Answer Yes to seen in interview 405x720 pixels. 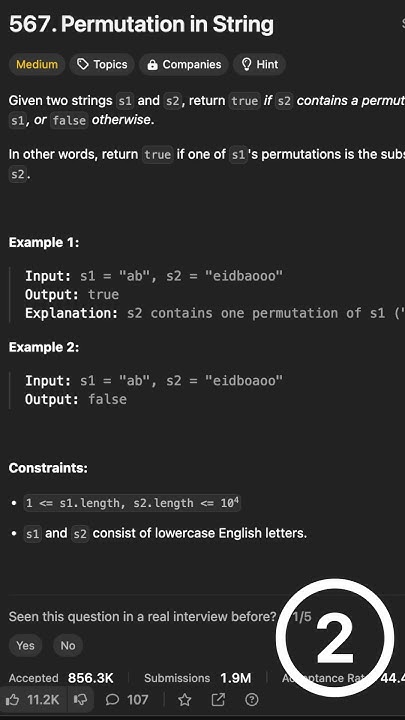point(25,645)
